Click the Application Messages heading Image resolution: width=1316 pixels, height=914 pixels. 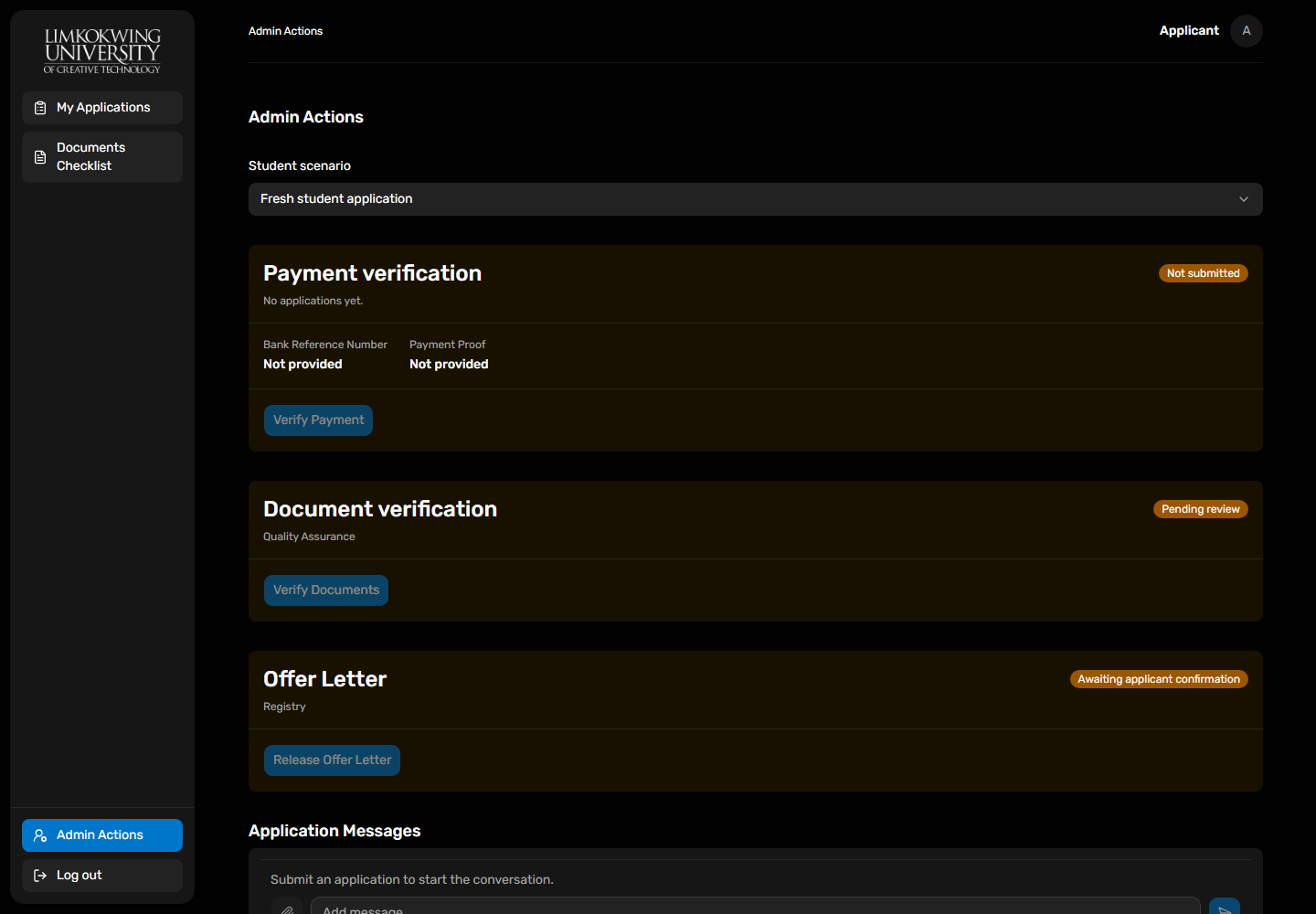tap(334, 831)
